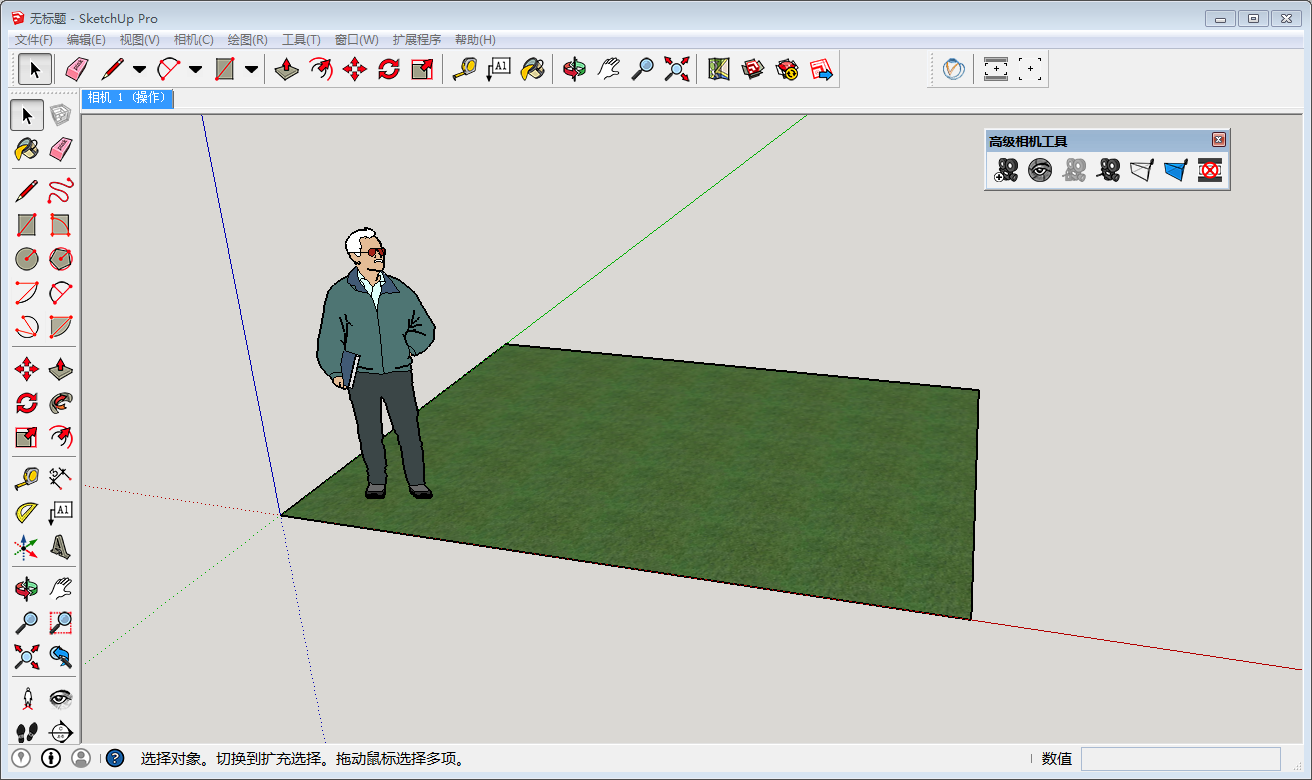Image resolution: width=1312 pixels, height=780 pixels.
Task: Select the Walk footprints tool
Action: tap(27, 731)
